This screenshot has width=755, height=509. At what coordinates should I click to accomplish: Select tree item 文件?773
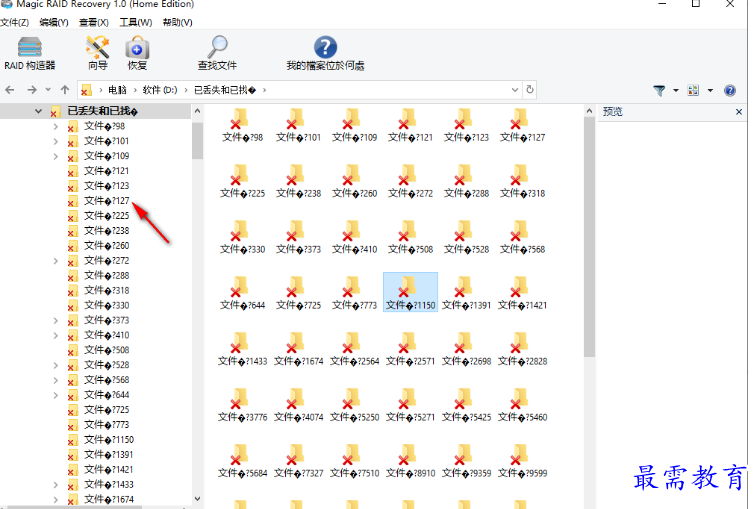[106, 425]
